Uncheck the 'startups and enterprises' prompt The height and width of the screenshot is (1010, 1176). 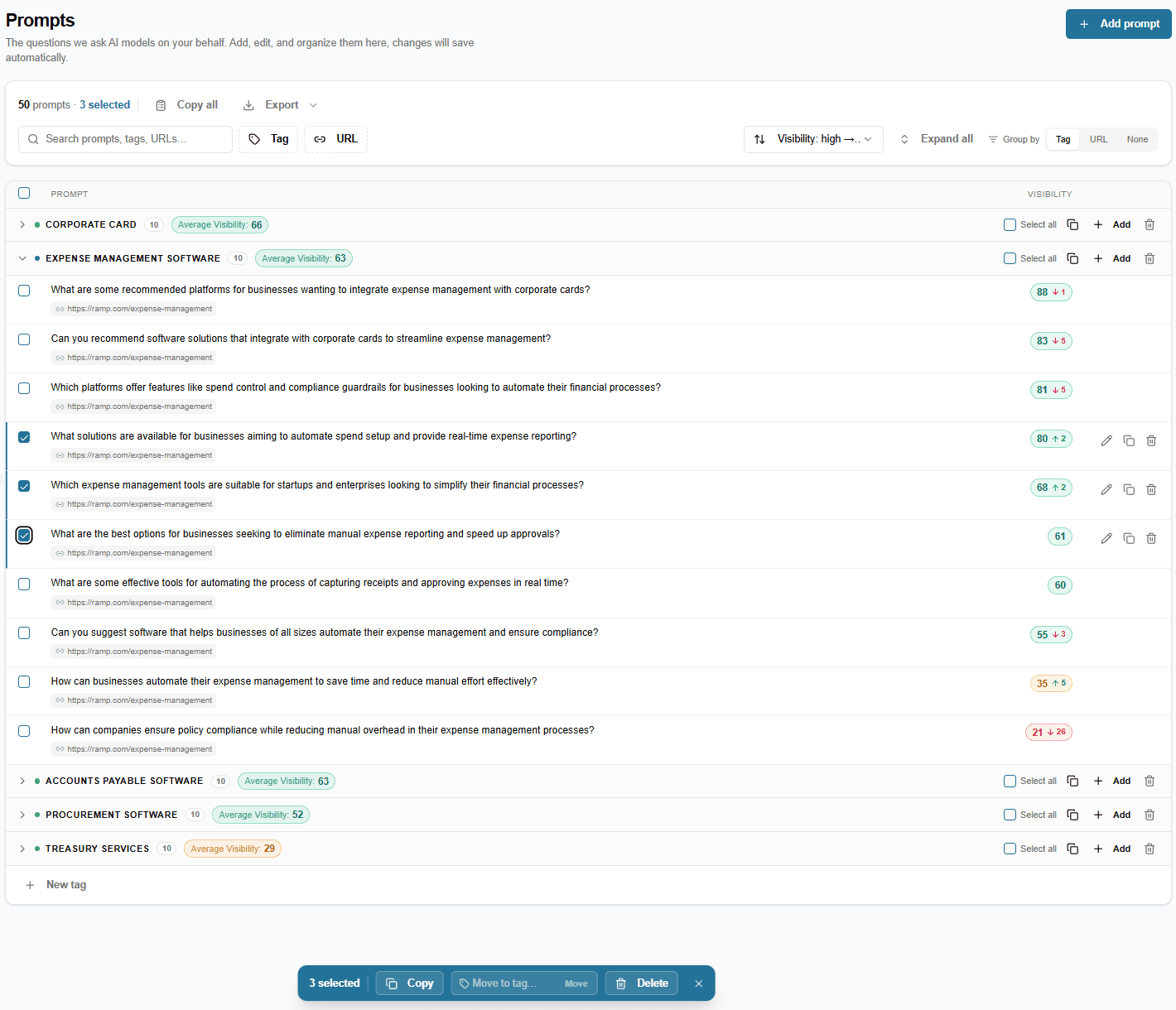pyautogui.click(x=24, y=486)
